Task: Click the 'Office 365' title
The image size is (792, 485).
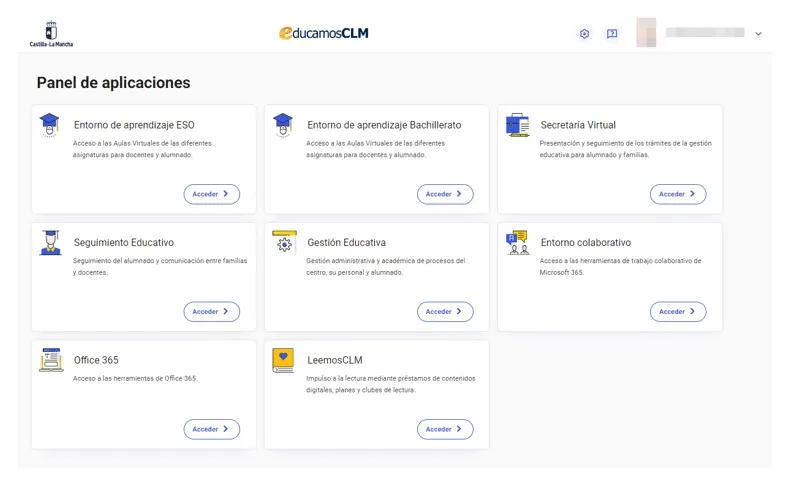Action: [96, 360]
